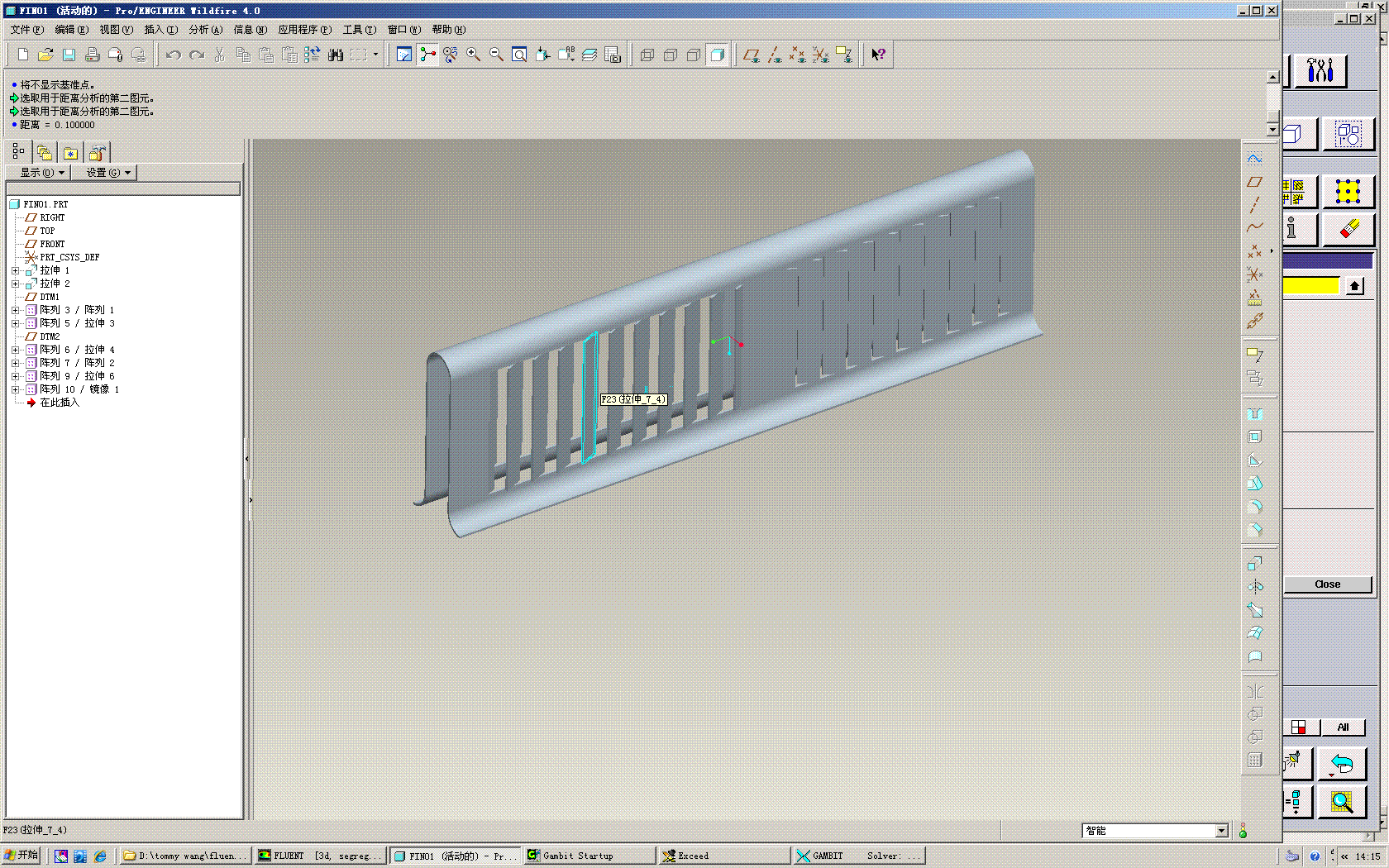The width and height of the screenshot is (1389, 868).
Task: Click the Mirror tool icon in right toolbar
Action: click(x=1255, y=587)
